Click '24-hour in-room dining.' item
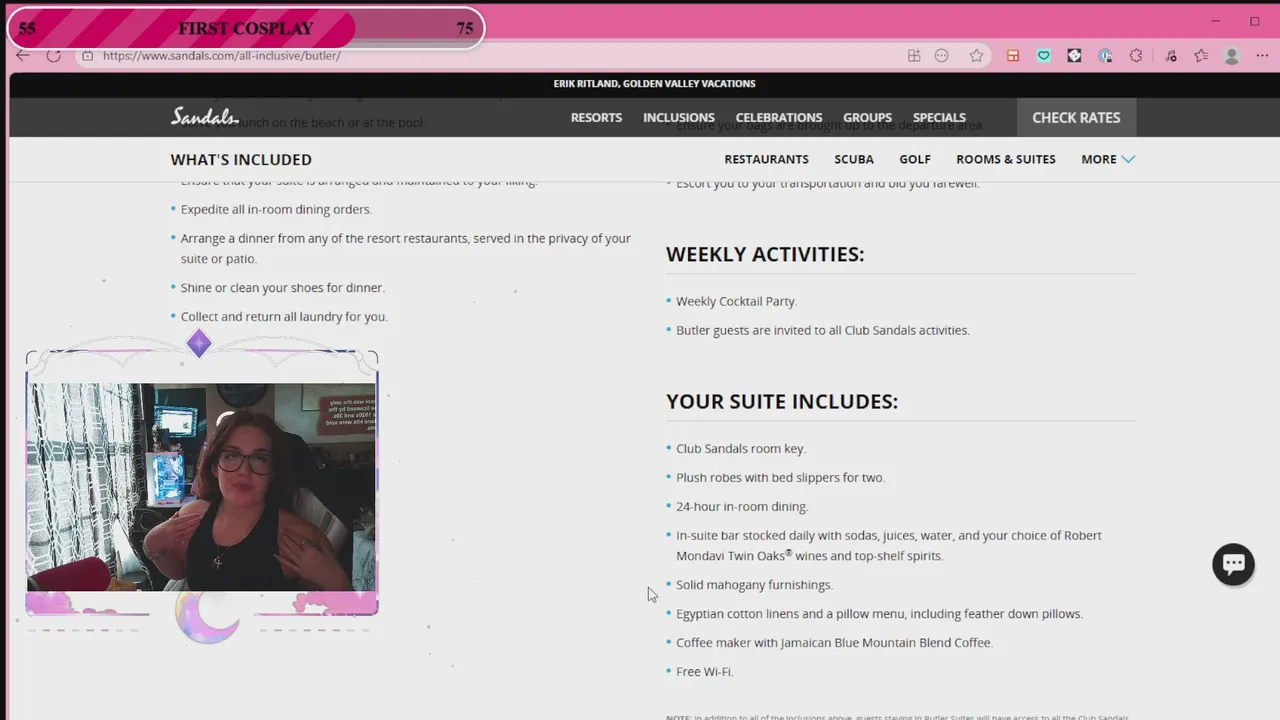 tap(742, 507)
